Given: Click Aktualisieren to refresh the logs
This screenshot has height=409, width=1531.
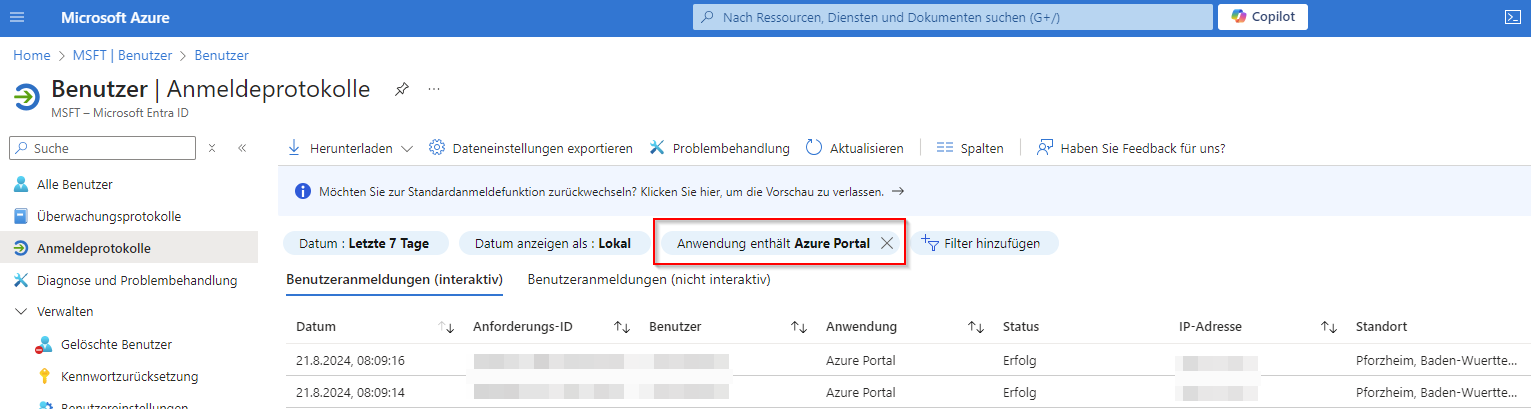Looking at the screenshot, I should pyautogui.click(x=854, y=148).
